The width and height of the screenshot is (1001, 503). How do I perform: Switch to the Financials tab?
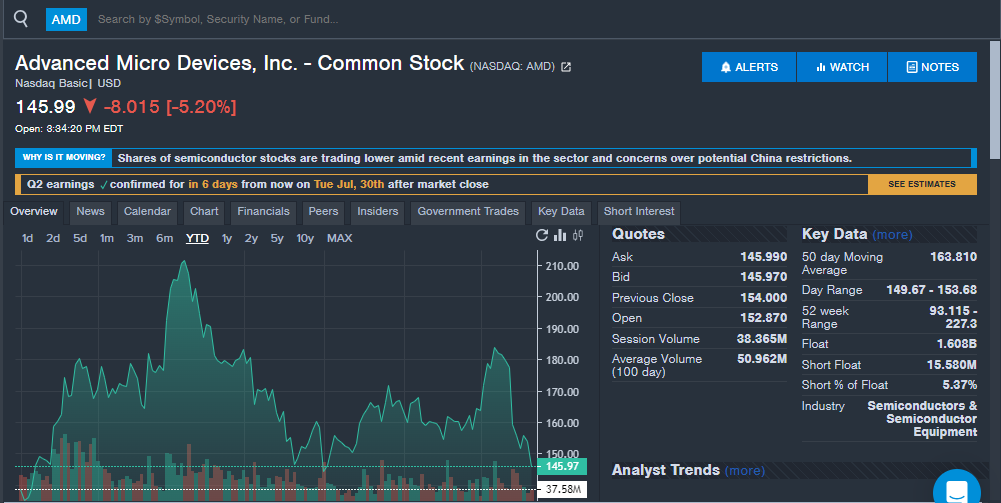click(263, 212)
